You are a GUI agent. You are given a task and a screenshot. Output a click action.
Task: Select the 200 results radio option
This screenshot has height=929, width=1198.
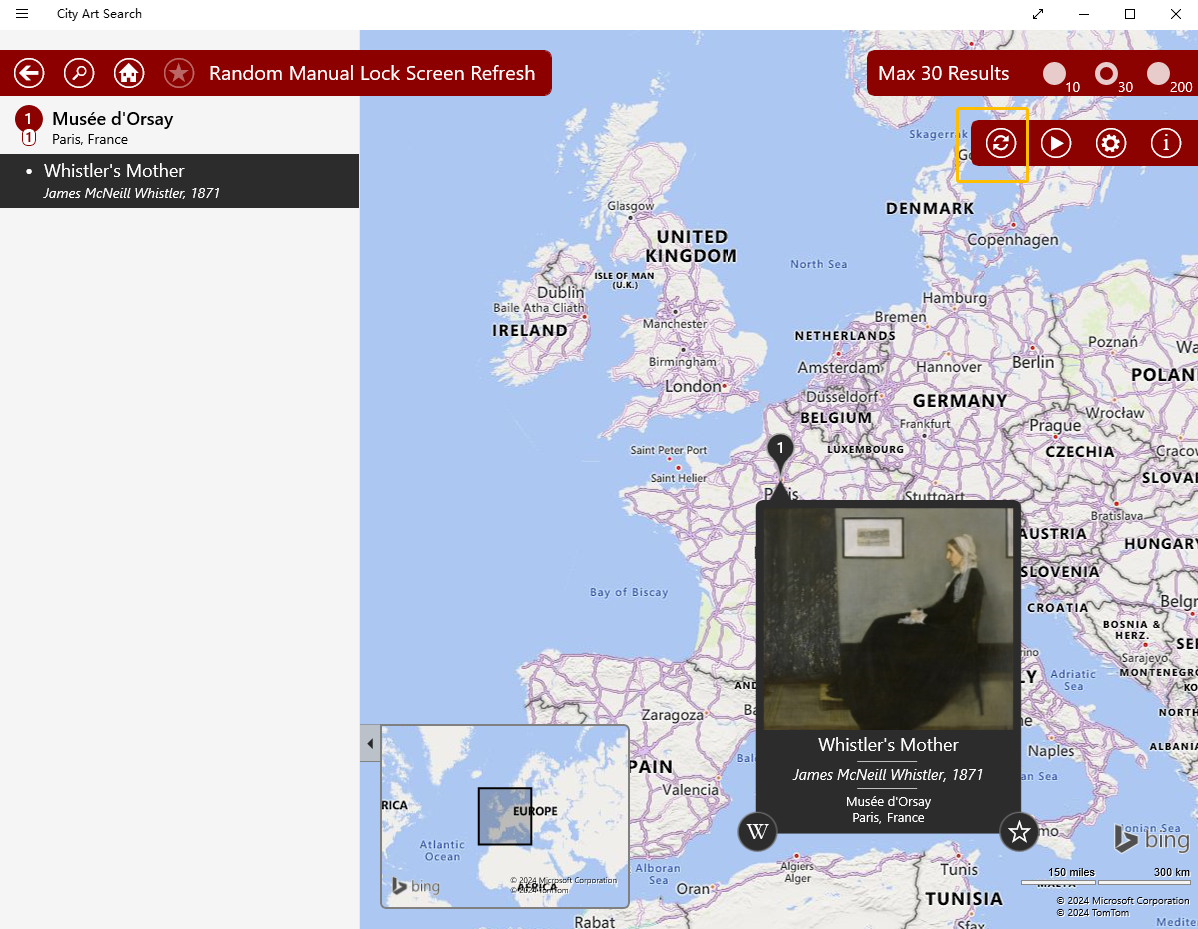tap(1158, 74)
